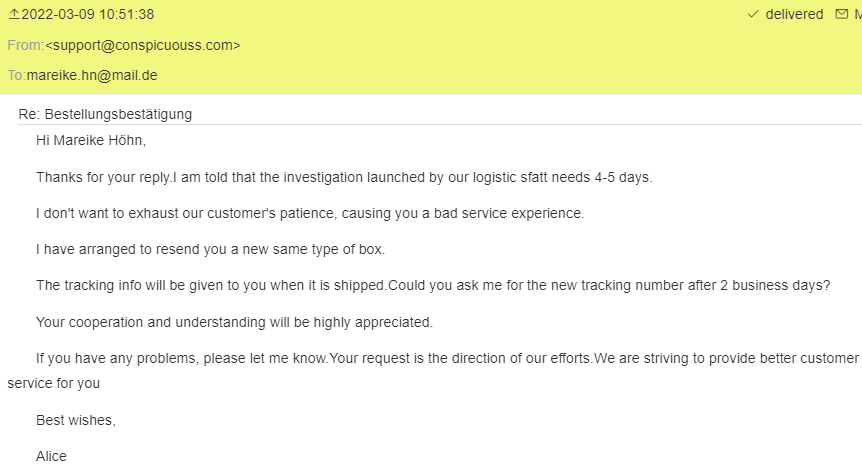862x474 pixels.
Task: Click the "delivered" status label
Action: pos(794,15)
